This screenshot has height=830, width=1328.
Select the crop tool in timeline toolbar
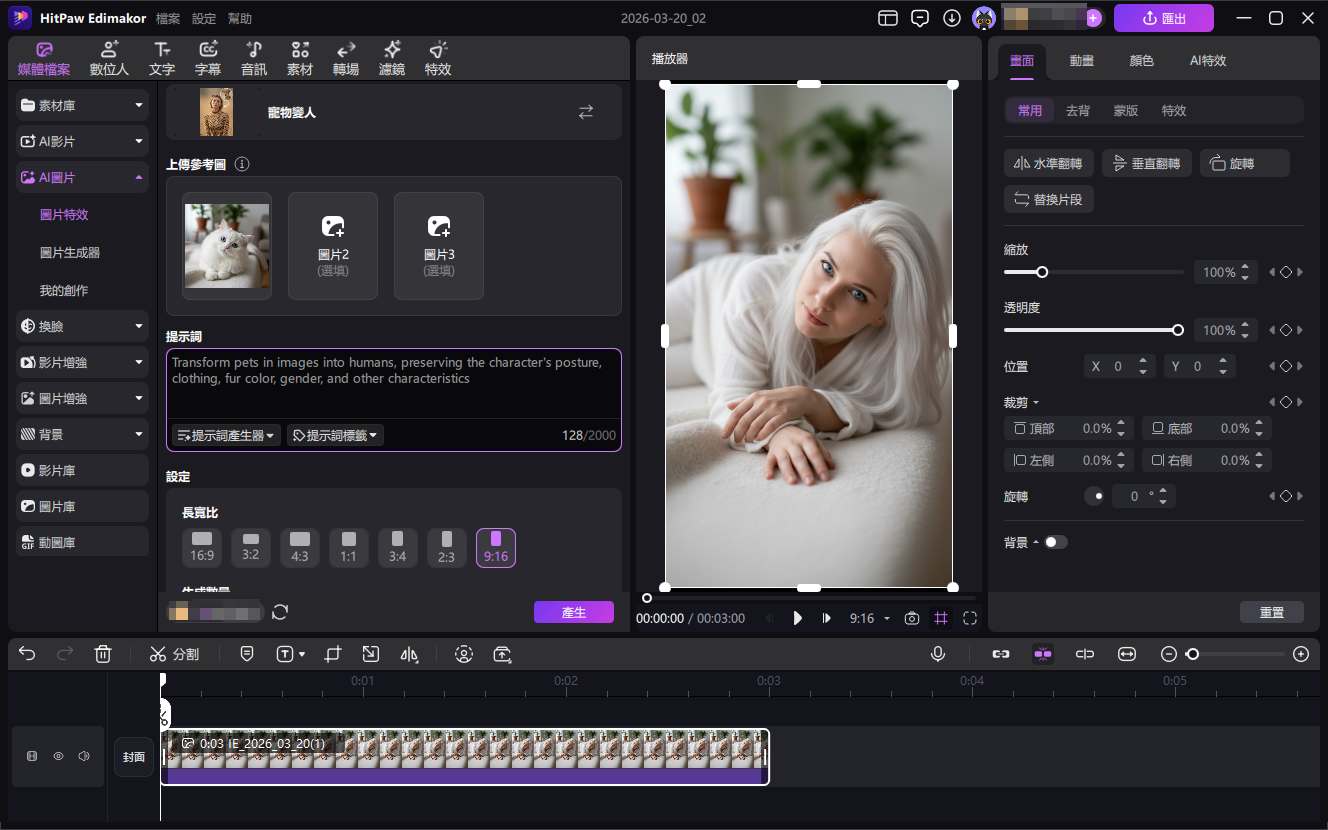(333, 654)
